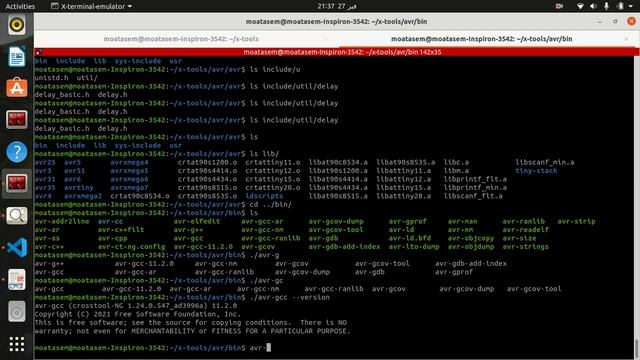Click the terminal group icon on the red titlebar
The width and height of the screenshot is (640, 360).
38,52
